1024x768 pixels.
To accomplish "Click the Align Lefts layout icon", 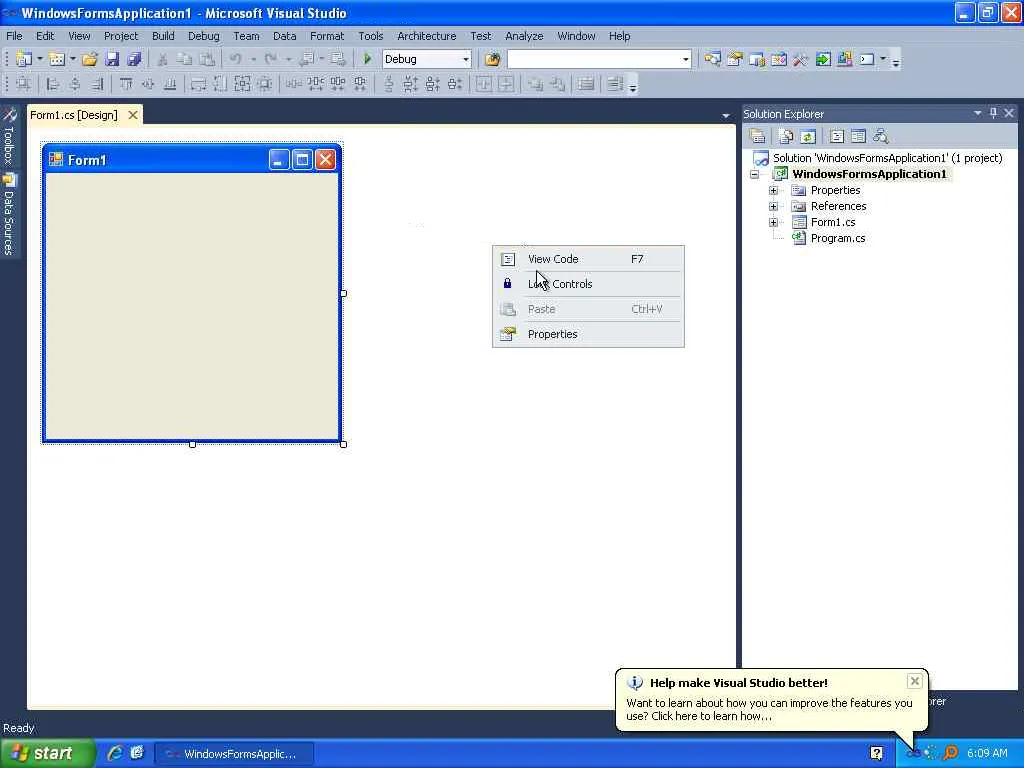I will [53, 84].
